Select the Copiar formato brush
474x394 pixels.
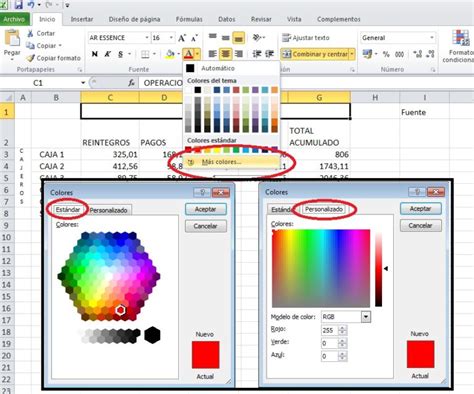(31, 58)
